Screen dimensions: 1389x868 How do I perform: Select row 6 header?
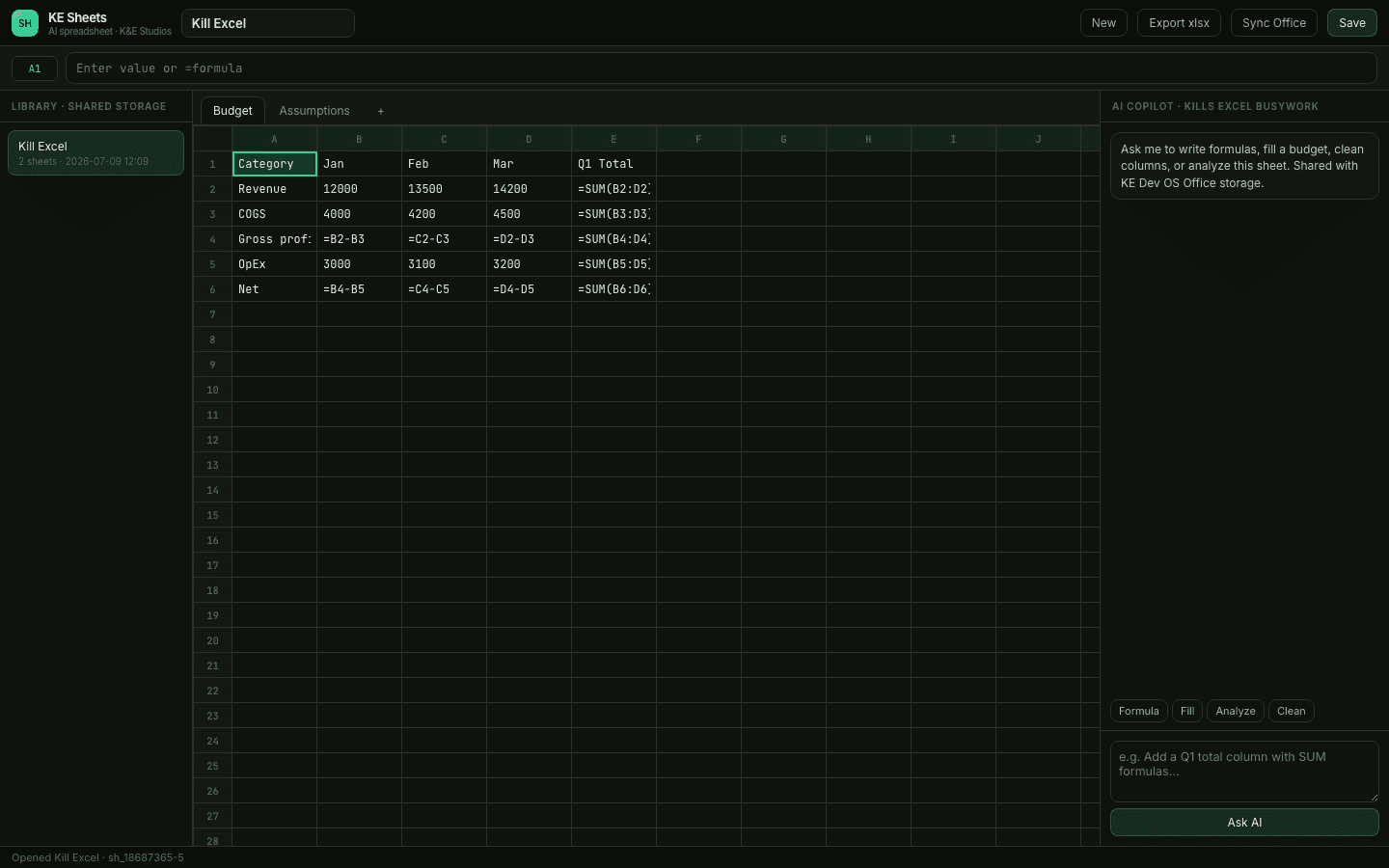pyautogui.click(x=212, y=289)
